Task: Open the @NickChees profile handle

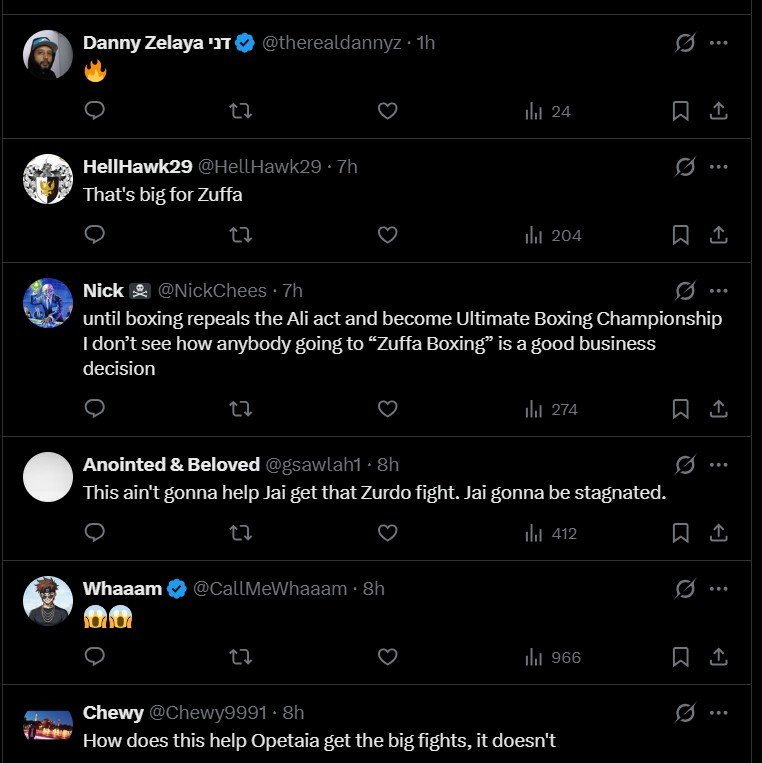Action: (x=213, y=291)
